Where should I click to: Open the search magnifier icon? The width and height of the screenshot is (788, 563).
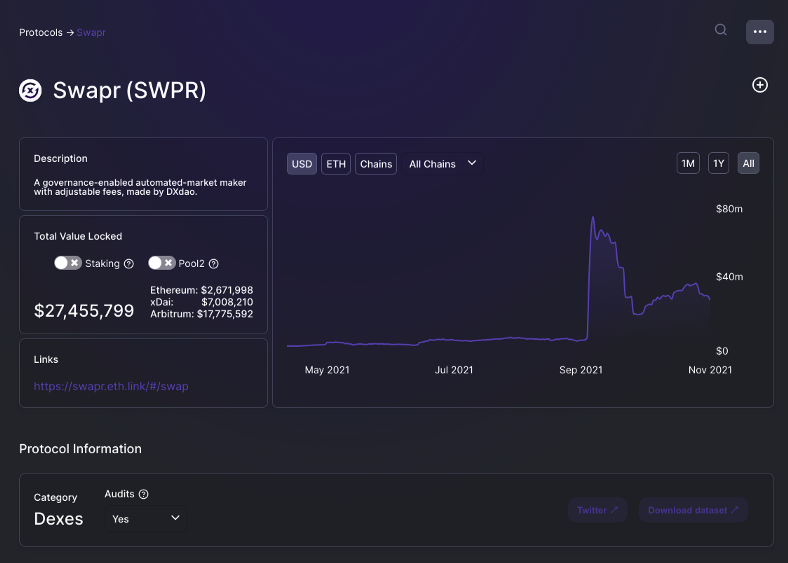click(721, 30)
